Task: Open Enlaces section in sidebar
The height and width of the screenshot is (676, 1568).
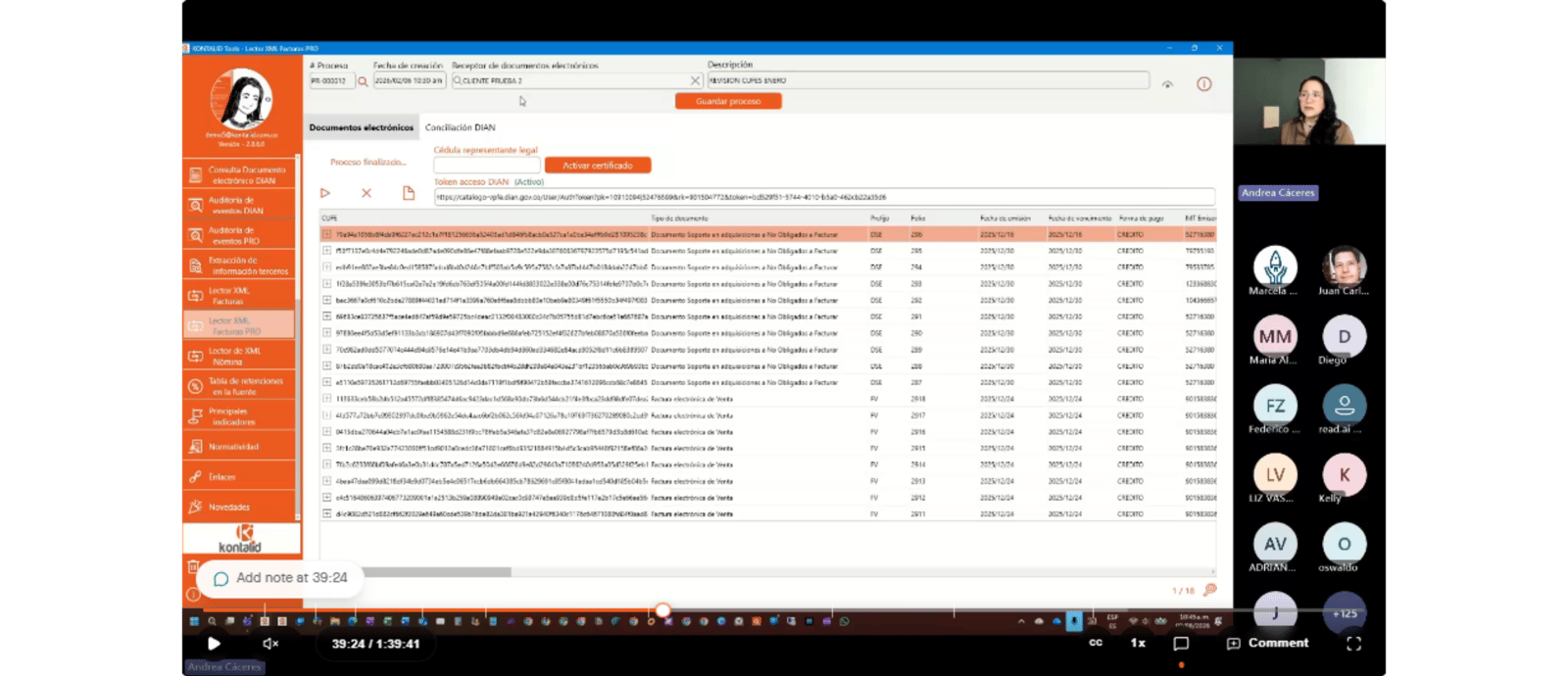Action: pos(239,477)
